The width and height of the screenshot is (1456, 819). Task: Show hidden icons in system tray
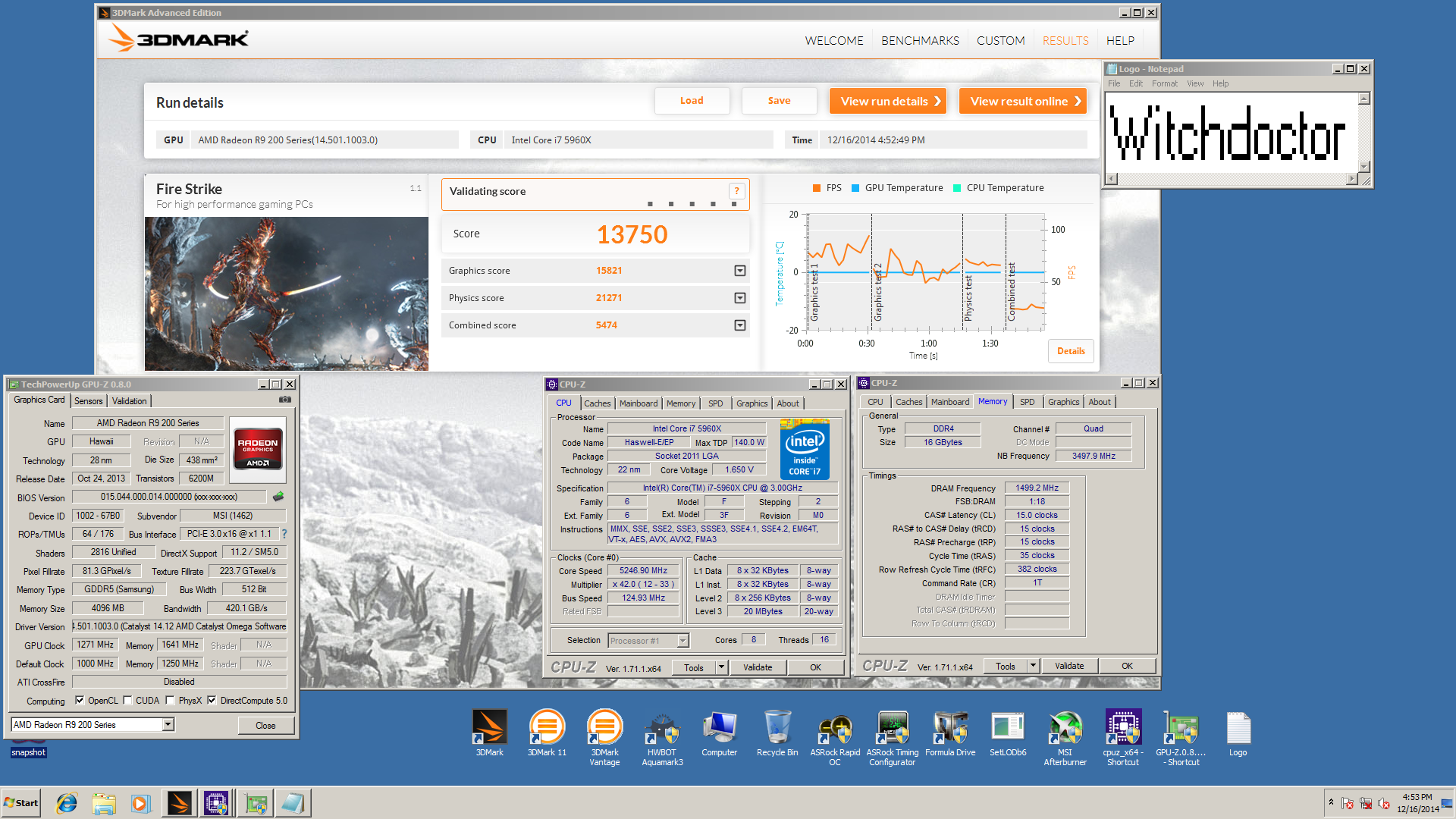(x=1331, y=802)
